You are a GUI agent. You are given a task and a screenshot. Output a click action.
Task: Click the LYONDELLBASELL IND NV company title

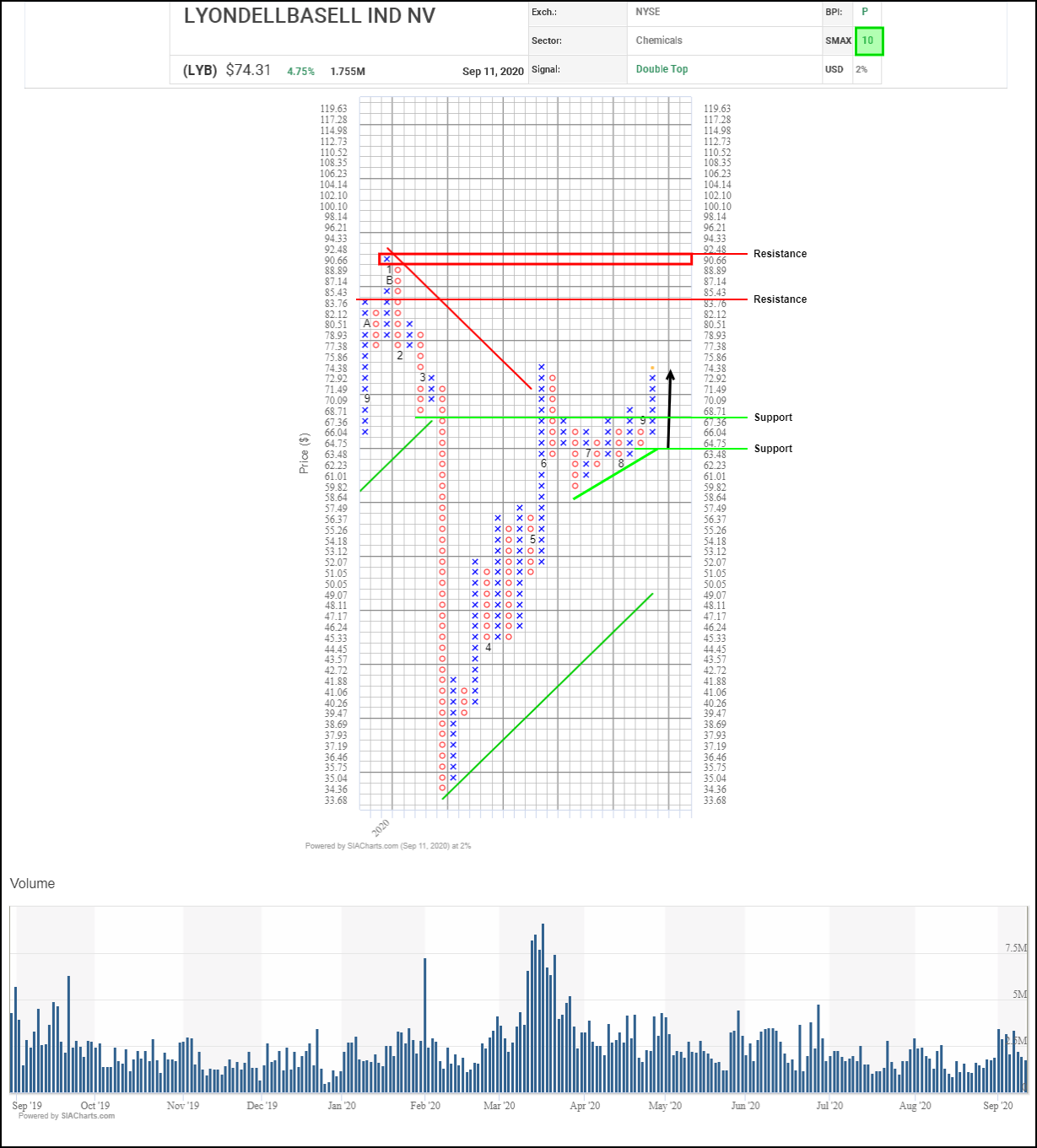(x=310, y=16)
